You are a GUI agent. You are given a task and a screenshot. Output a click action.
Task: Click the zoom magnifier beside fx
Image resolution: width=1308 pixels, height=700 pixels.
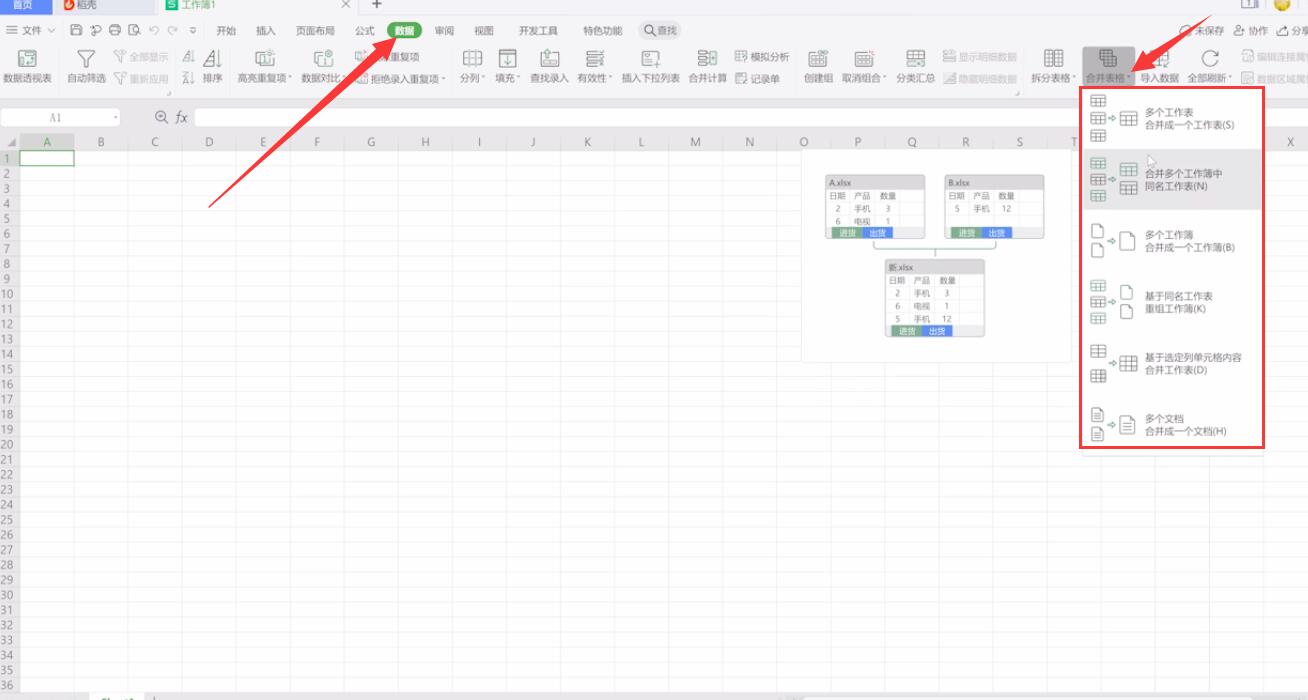[x=161, y=117]
